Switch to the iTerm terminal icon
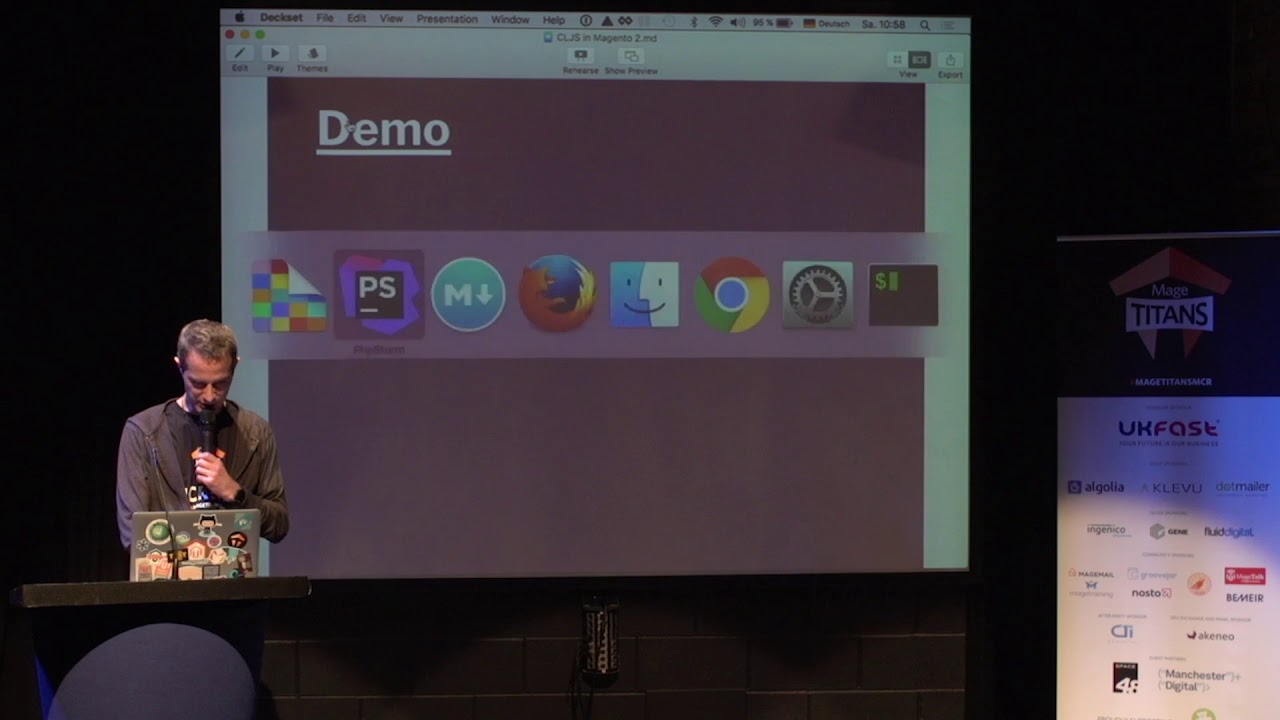 [x=903, y=295]
